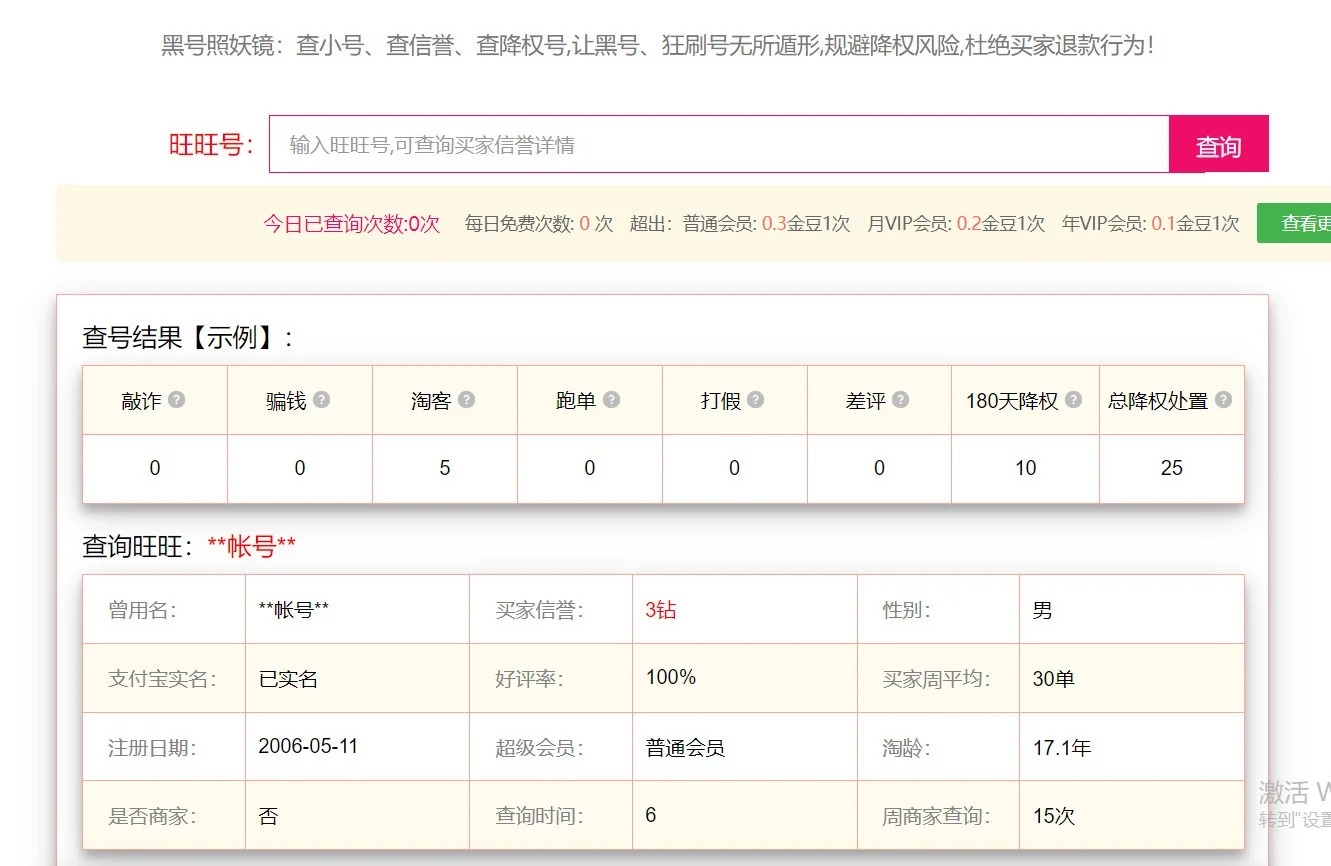Select the 敲诈 column header
1331x866 pixels.
[155, 400]
